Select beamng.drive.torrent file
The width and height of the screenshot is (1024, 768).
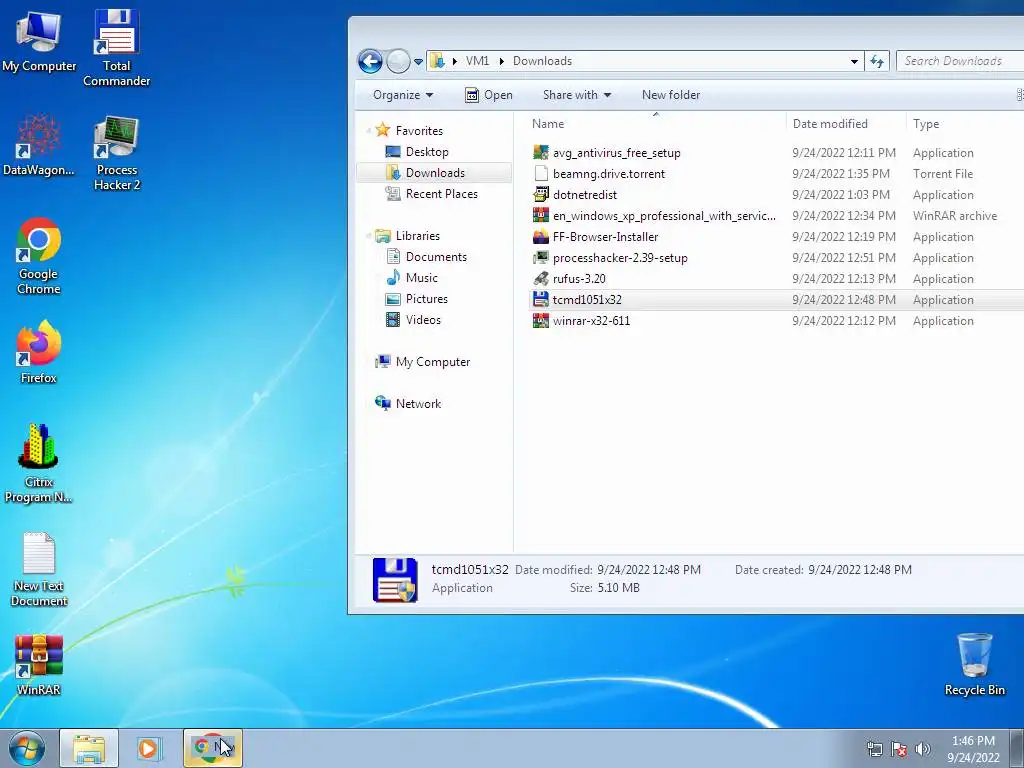(x=609, y=174)
